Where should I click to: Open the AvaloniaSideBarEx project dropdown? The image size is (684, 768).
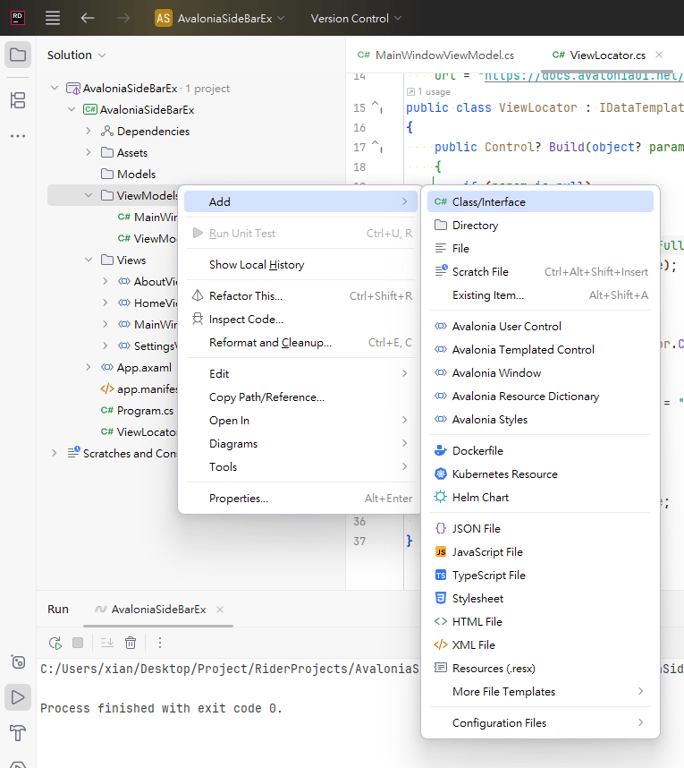pos(220,18)
